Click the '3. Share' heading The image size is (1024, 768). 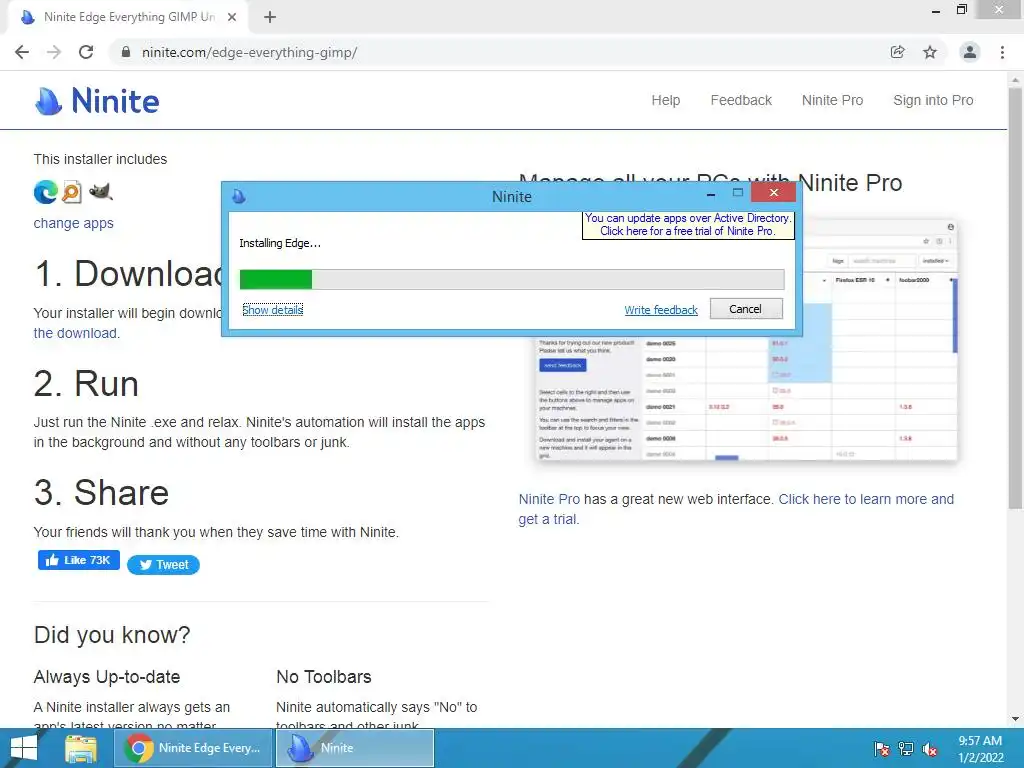click(x=101, y=493)
